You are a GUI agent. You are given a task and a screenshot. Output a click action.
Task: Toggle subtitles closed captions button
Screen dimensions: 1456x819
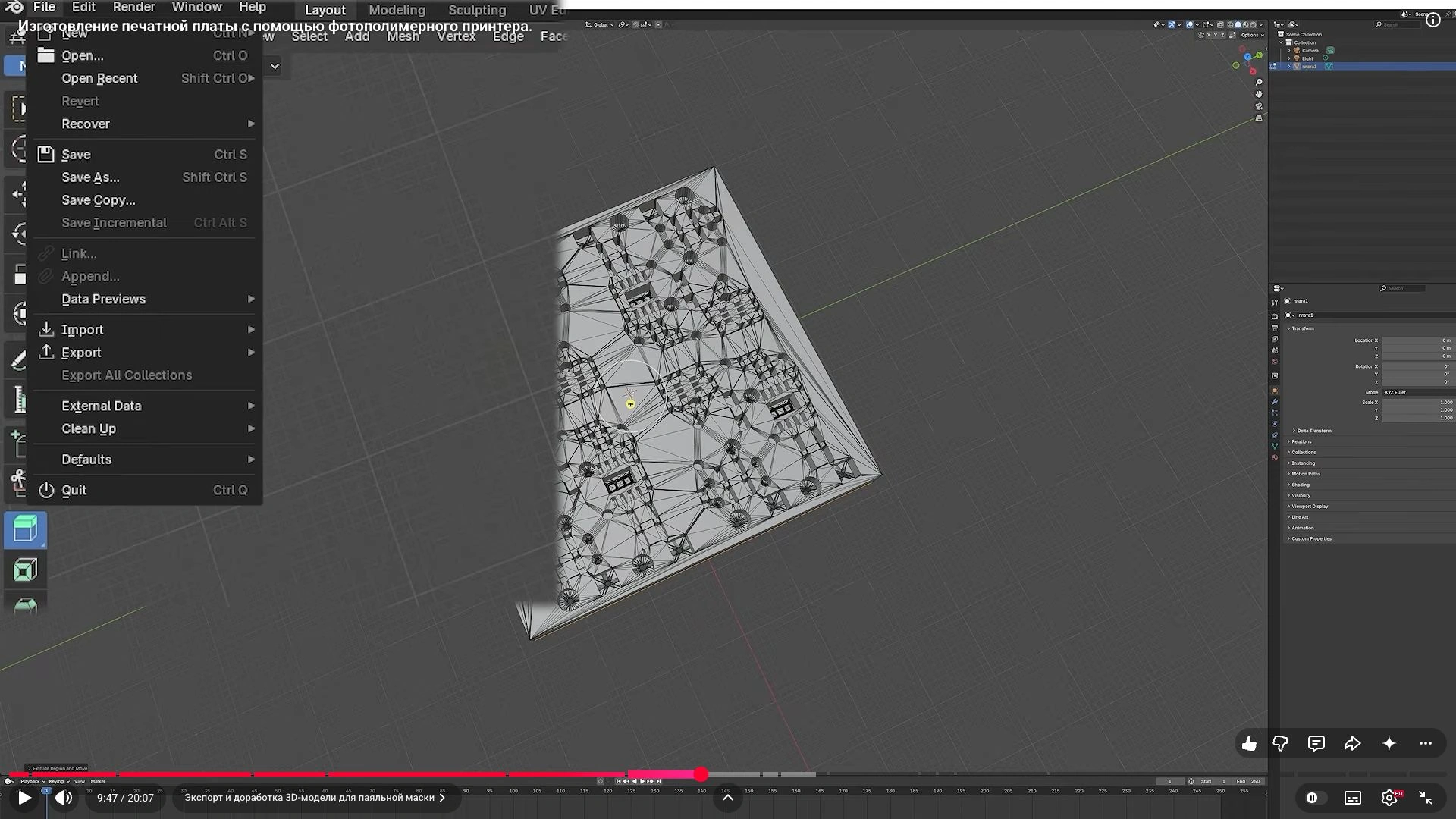click(x=1353, y=798)
